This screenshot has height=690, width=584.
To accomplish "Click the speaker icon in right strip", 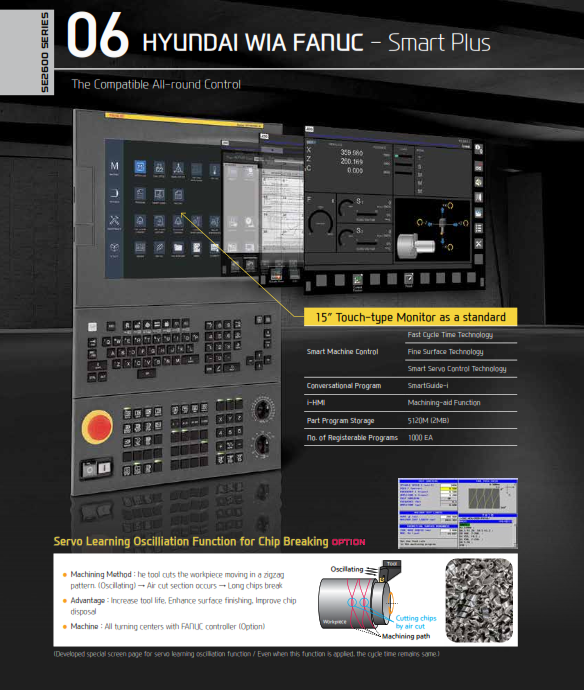I will tap(478, 181).
